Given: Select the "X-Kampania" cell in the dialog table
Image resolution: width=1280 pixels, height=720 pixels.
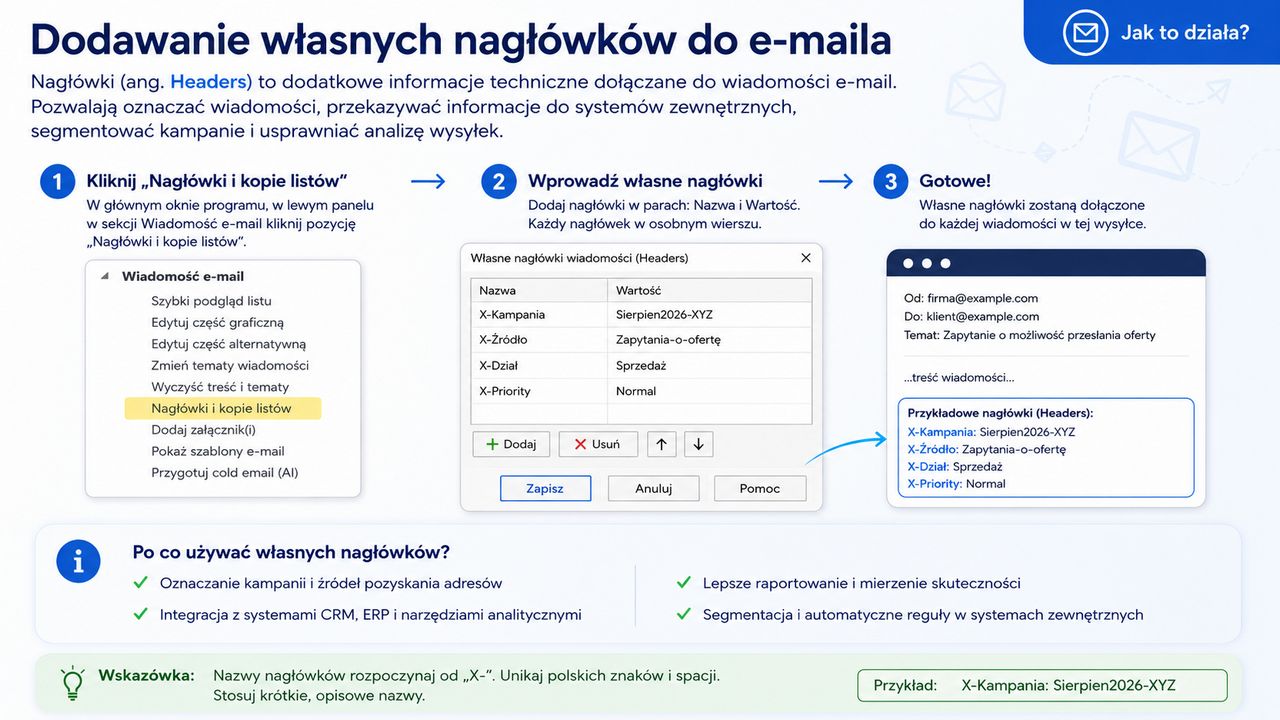Looking at the screenshot, I should 539,315.
